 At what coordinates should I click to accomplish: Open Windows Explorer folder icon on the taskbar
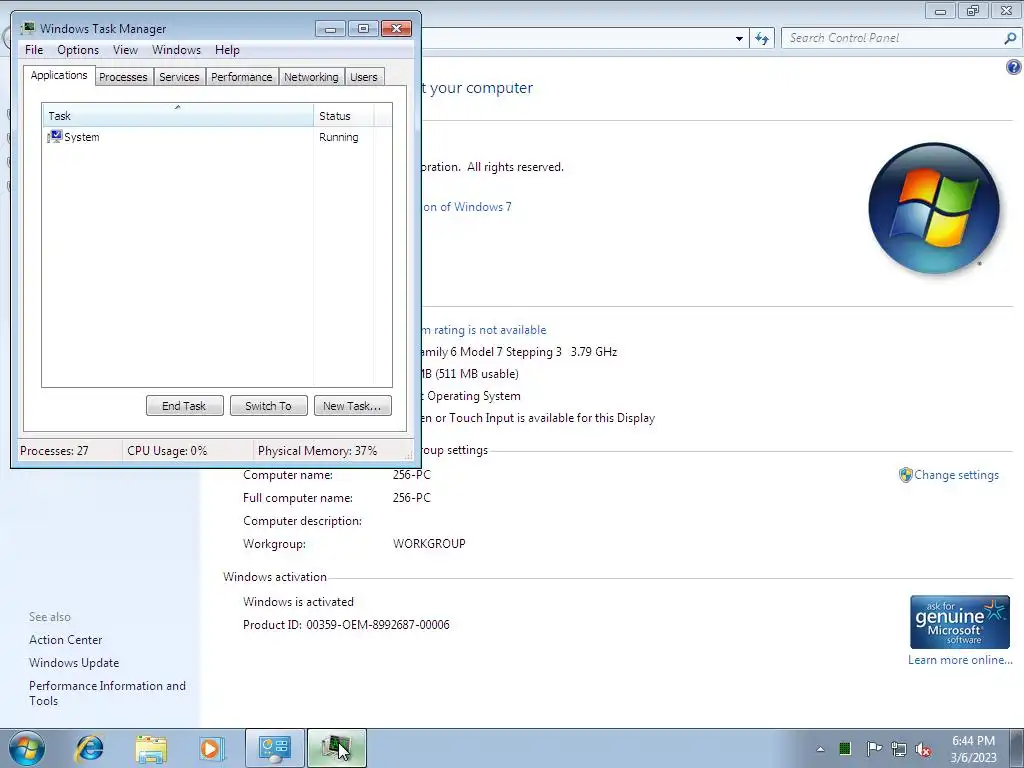point(151,749)
